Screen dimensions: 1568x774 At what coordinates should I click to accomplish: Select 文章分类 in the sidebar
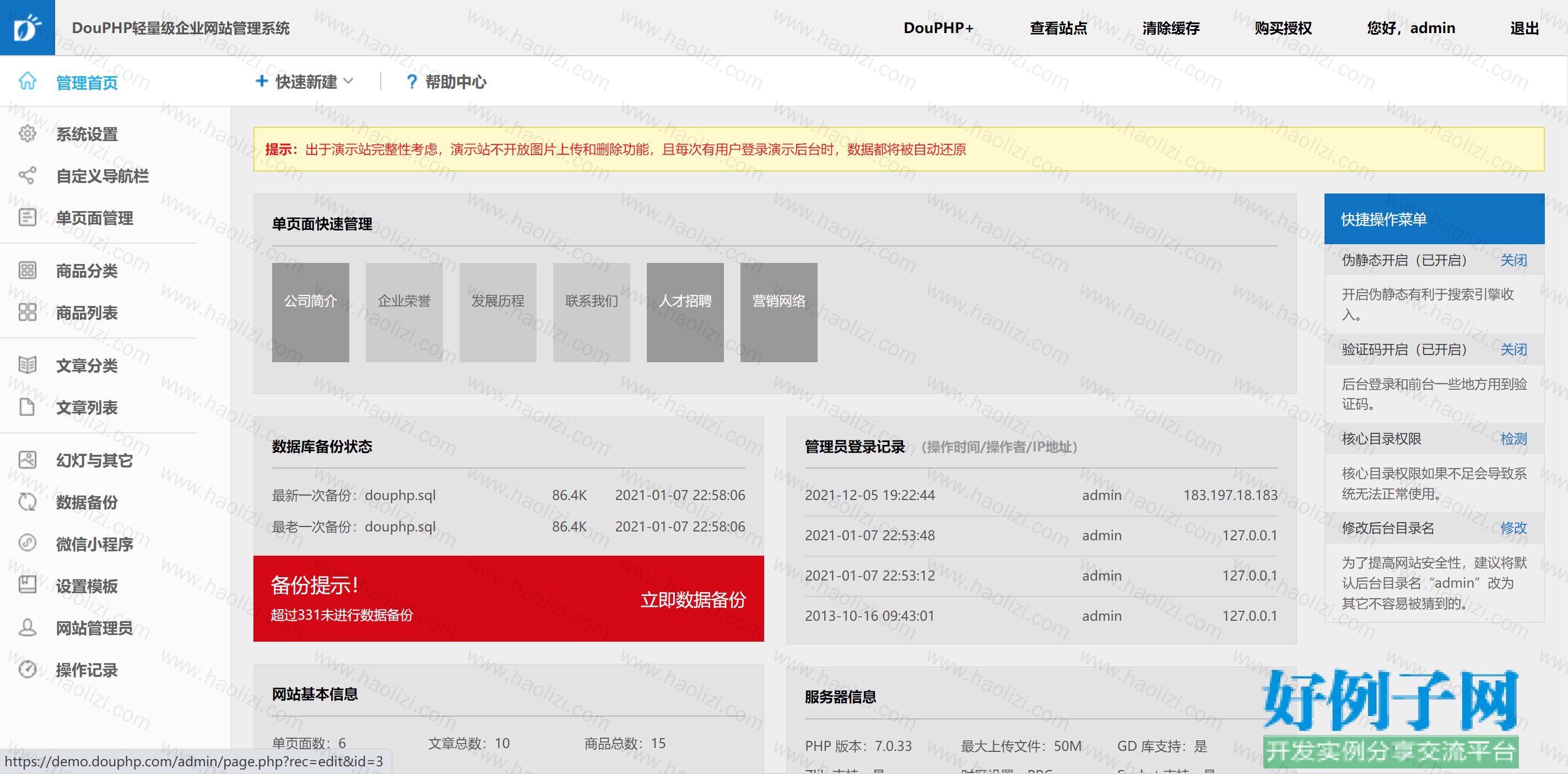[87, 365]
